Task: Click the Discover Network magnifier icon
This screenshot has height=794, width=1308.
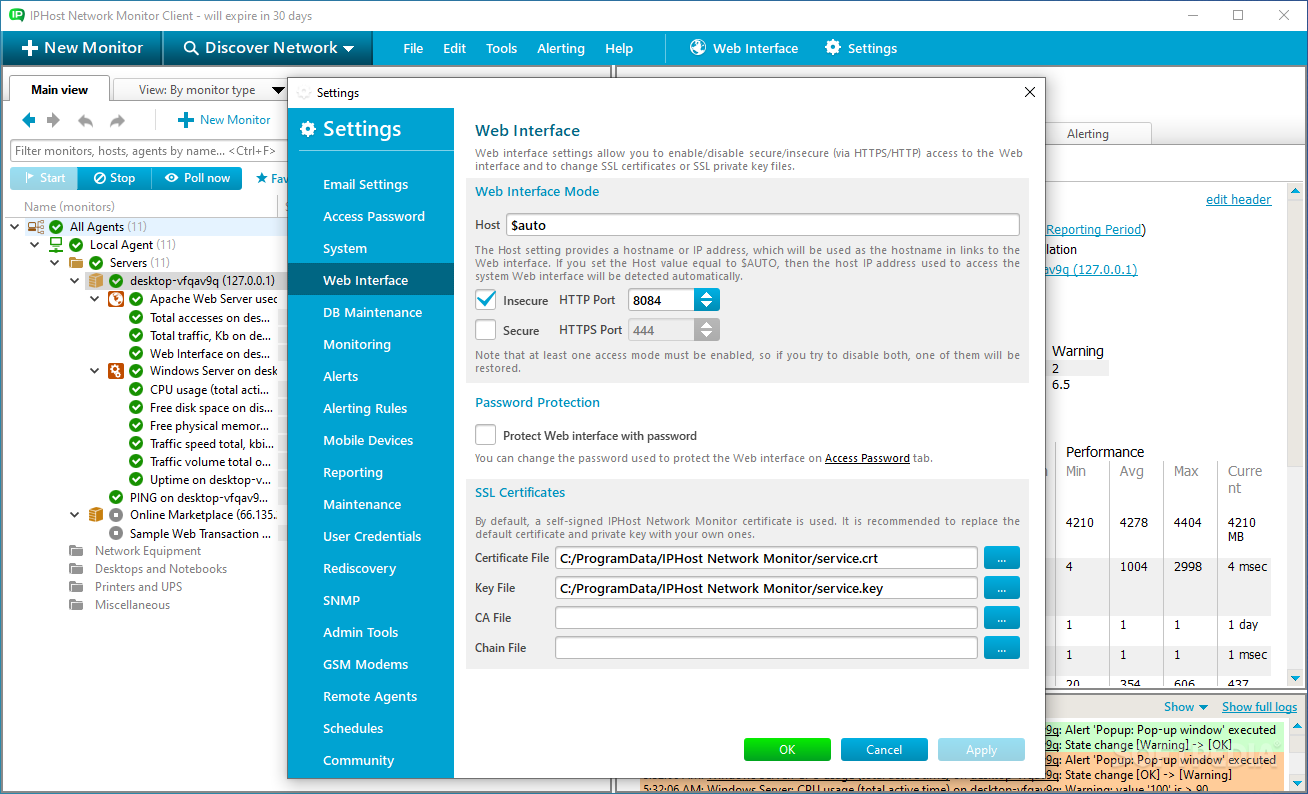Action: (x=191, y=48)
